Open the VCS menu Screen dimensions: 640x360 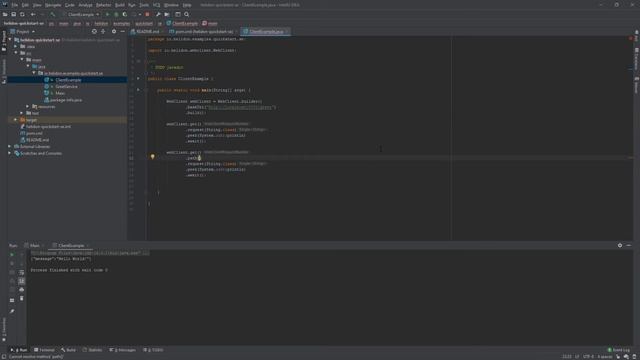click(x=156, y=5)
